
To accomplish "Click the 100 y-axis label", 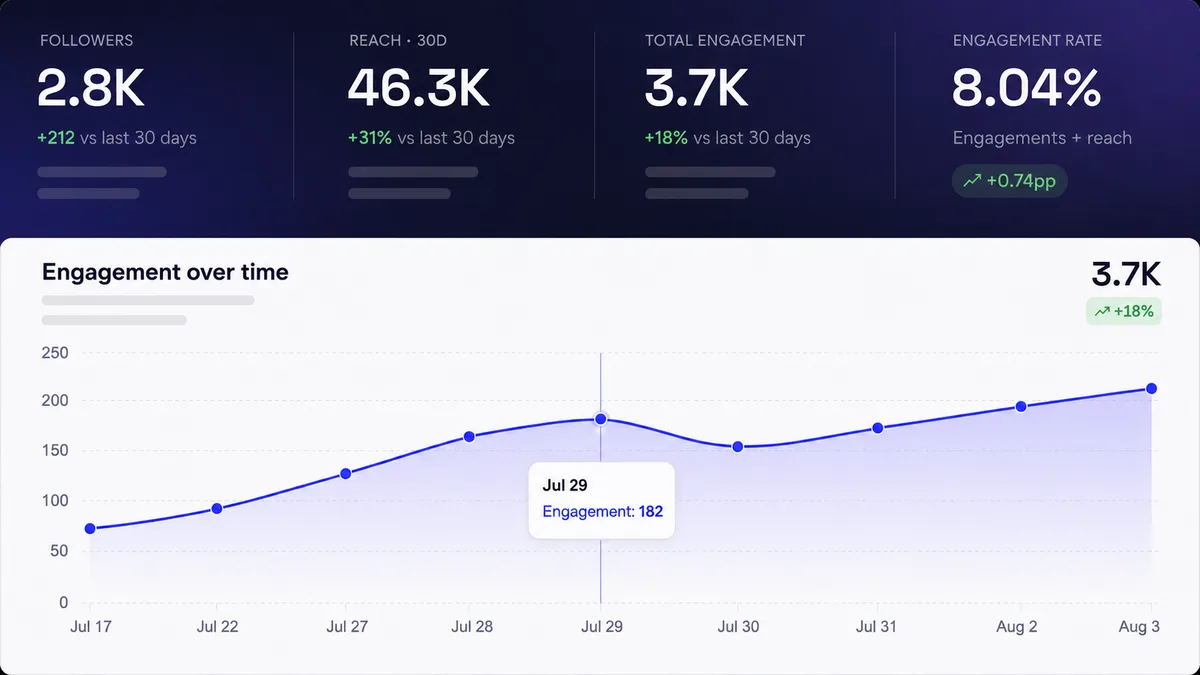I will pyautogui.click(x=55, y=501).
